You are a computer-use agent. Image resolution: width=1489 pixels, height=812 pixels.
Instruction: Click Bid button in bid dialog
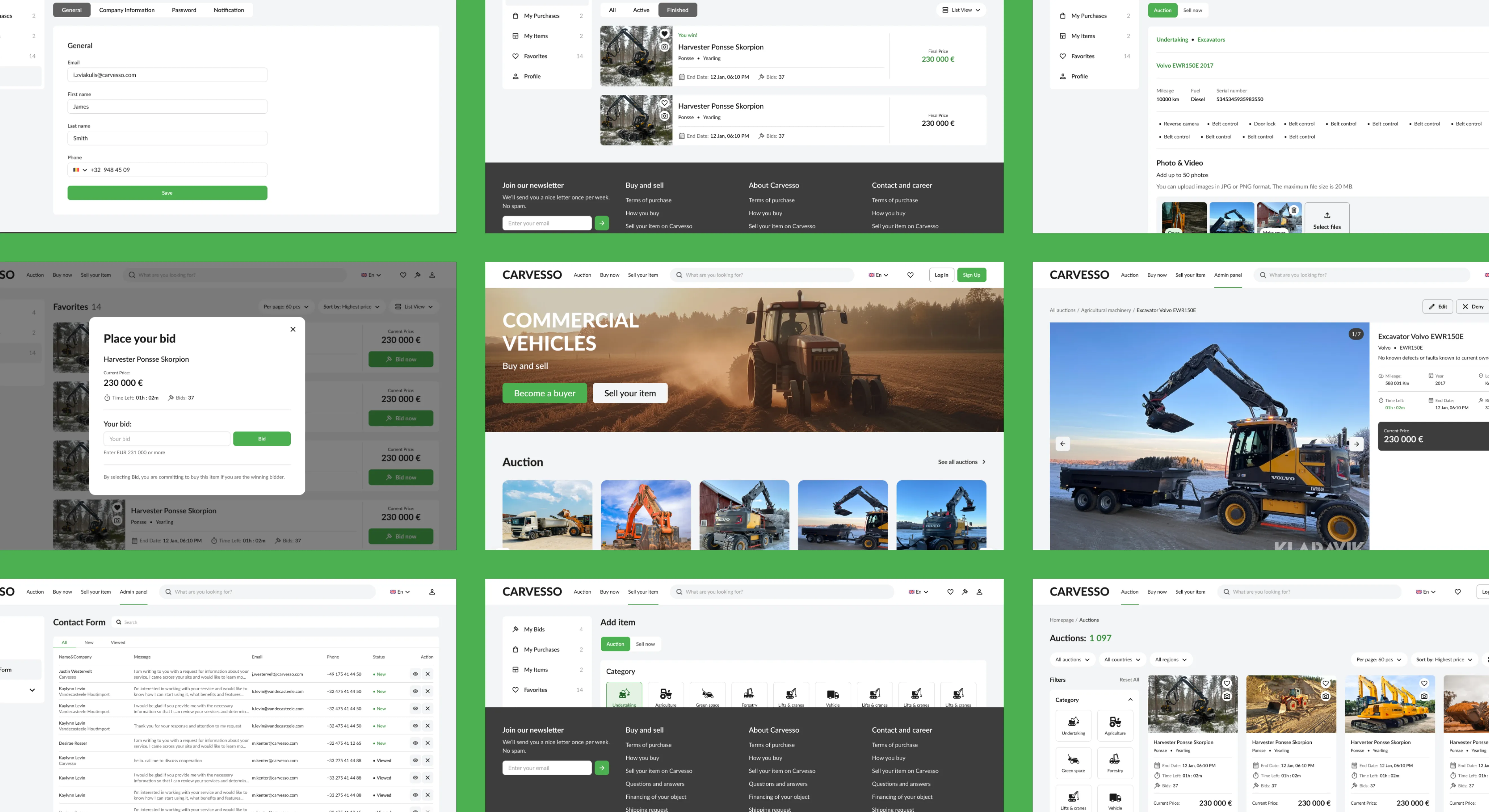tap(262, 439)
